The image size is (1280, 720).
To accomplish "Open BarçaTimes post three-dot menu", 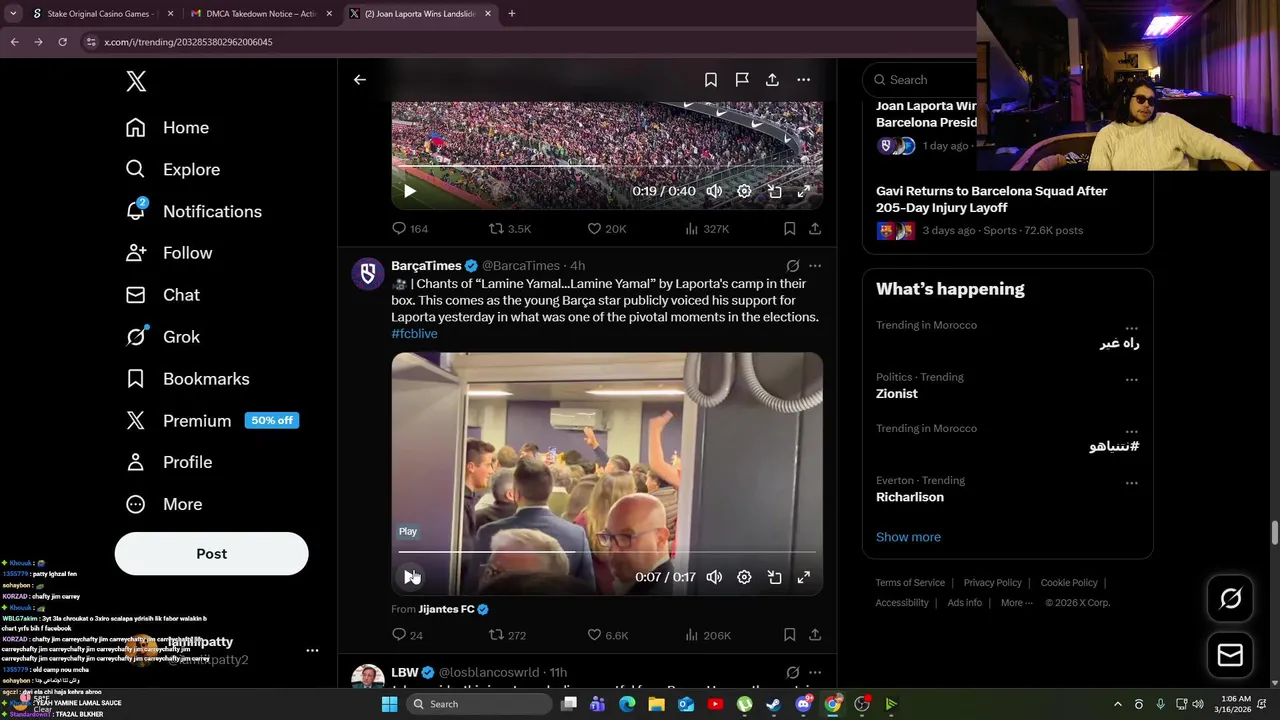I will 815,266.
